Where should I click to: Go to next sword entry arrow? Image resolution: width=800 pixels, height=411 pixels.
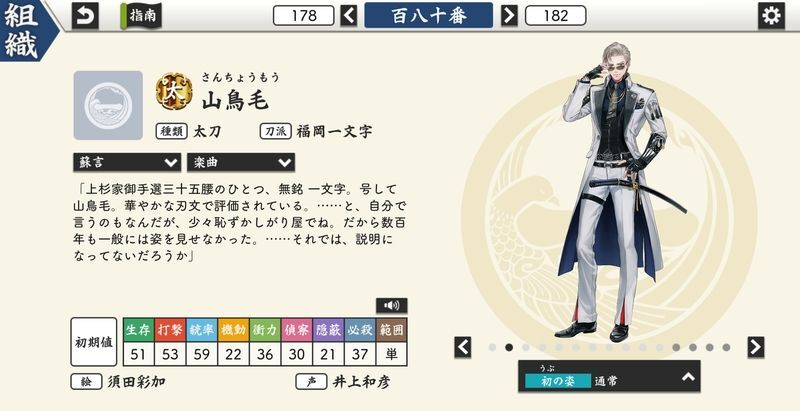[509, 15]
